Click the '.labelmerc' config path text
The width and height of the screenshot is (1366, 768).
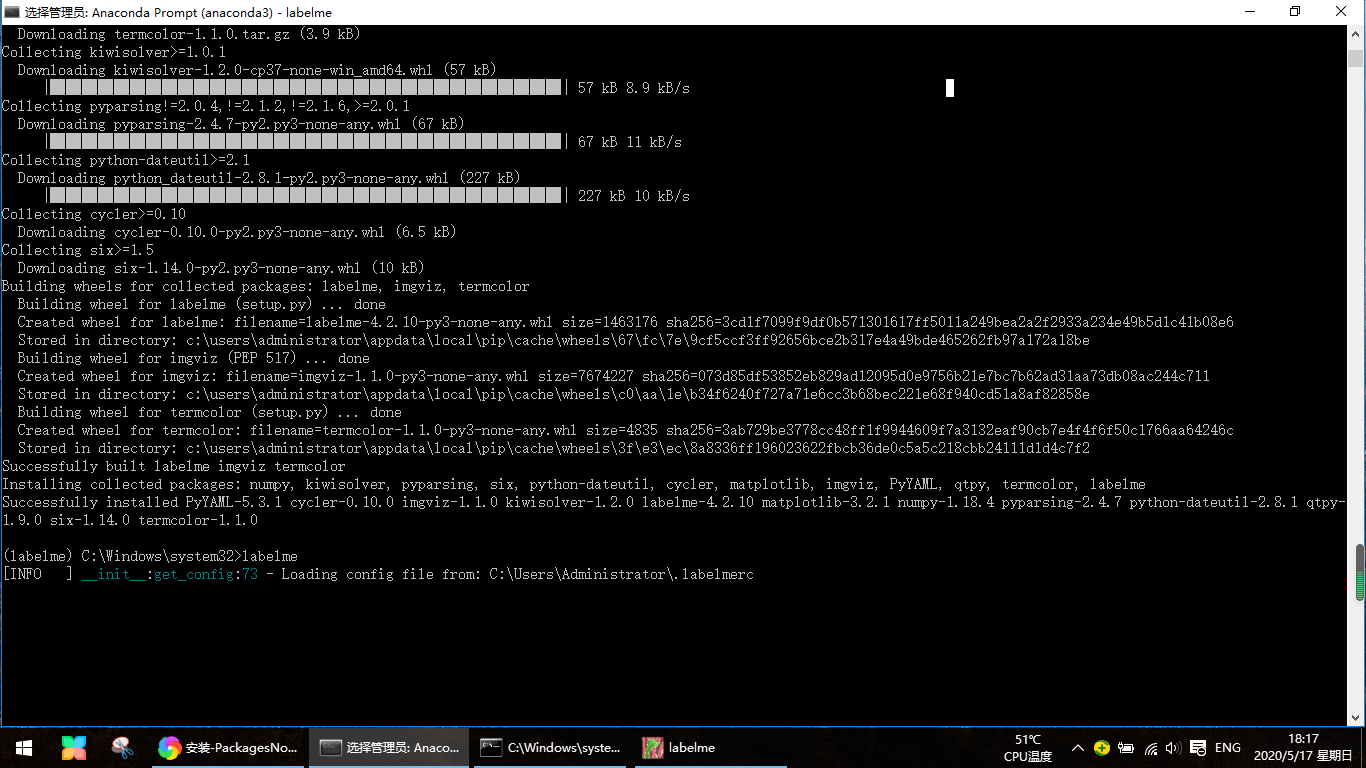tap(714, 574)
